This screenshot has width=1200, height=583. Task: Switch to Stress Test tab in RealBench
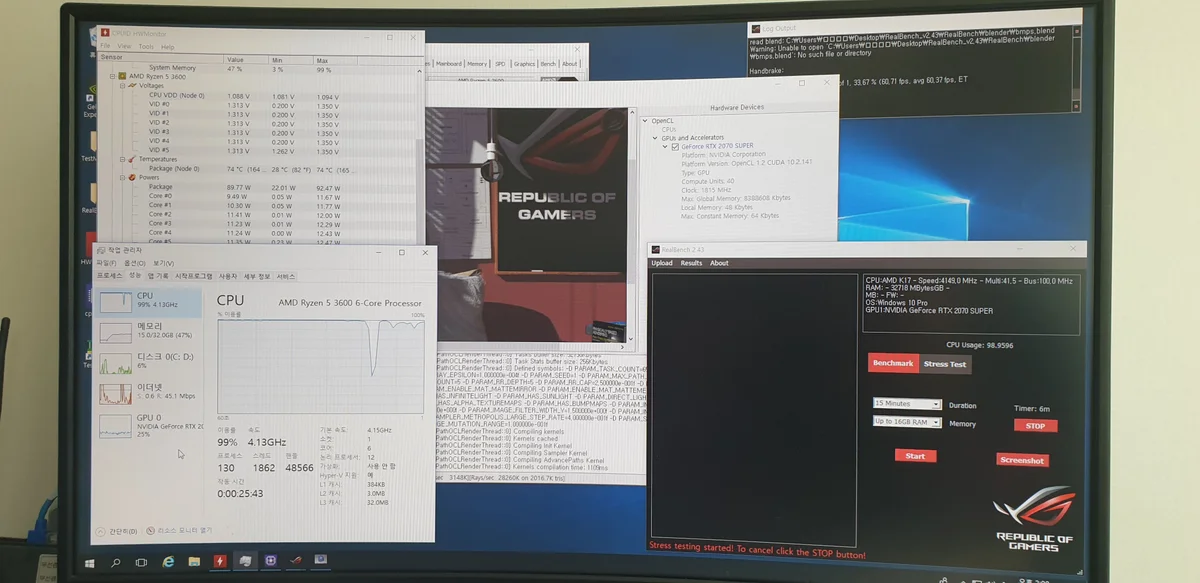coord(945,364)
